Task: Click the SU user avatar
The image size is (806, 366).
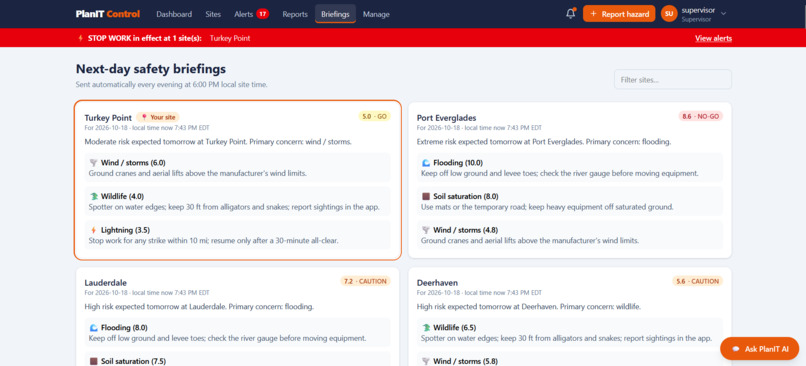Action: pos(669,14)
